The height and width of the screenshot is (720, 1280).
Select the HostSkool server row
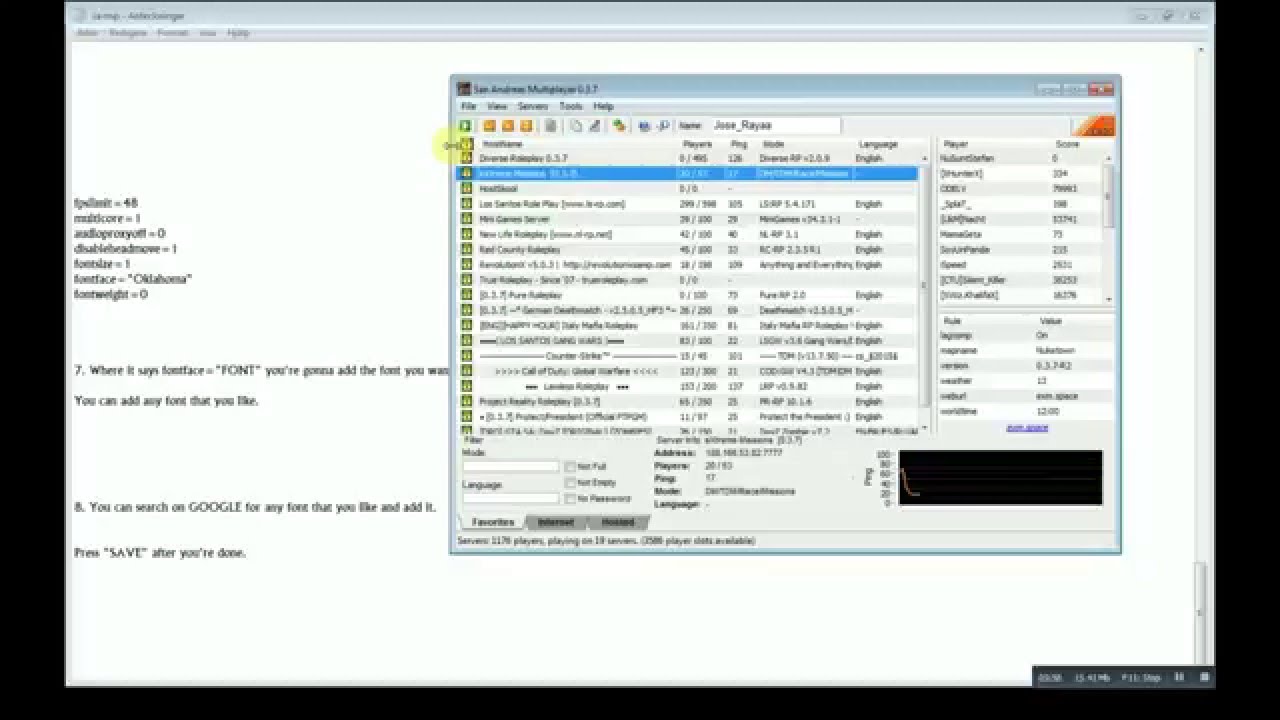pos(687,188)
